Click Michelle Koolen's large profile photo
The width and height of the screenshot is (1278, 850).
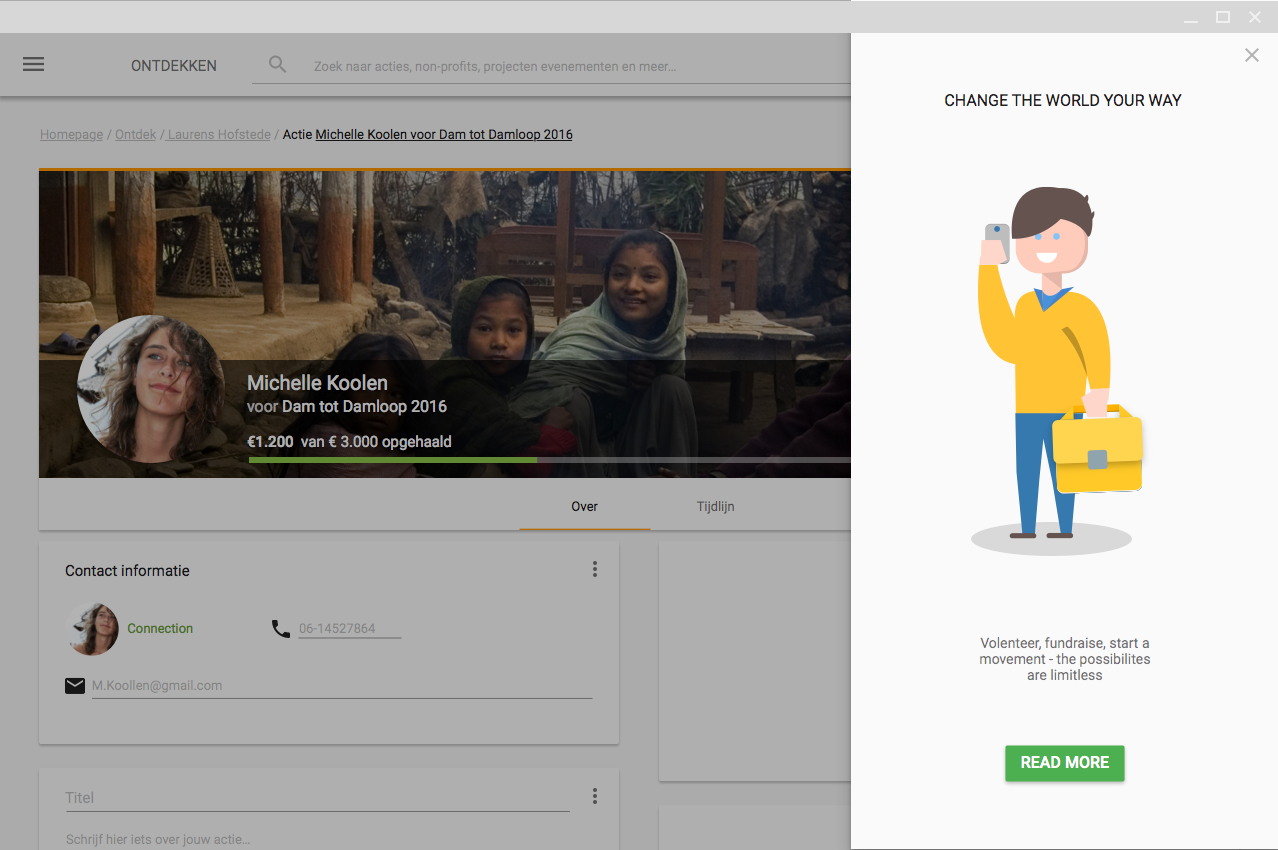coord(151,389)
